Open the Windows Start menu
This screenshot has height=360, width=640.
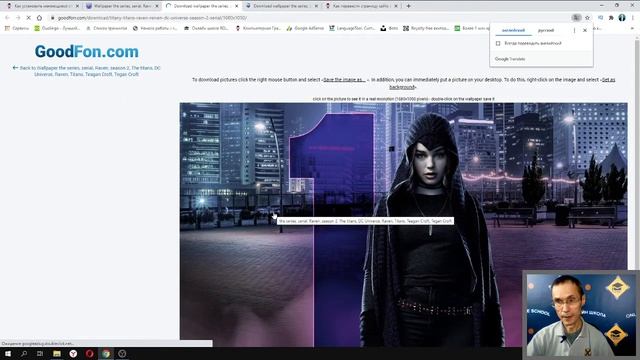tap(8, 353)
